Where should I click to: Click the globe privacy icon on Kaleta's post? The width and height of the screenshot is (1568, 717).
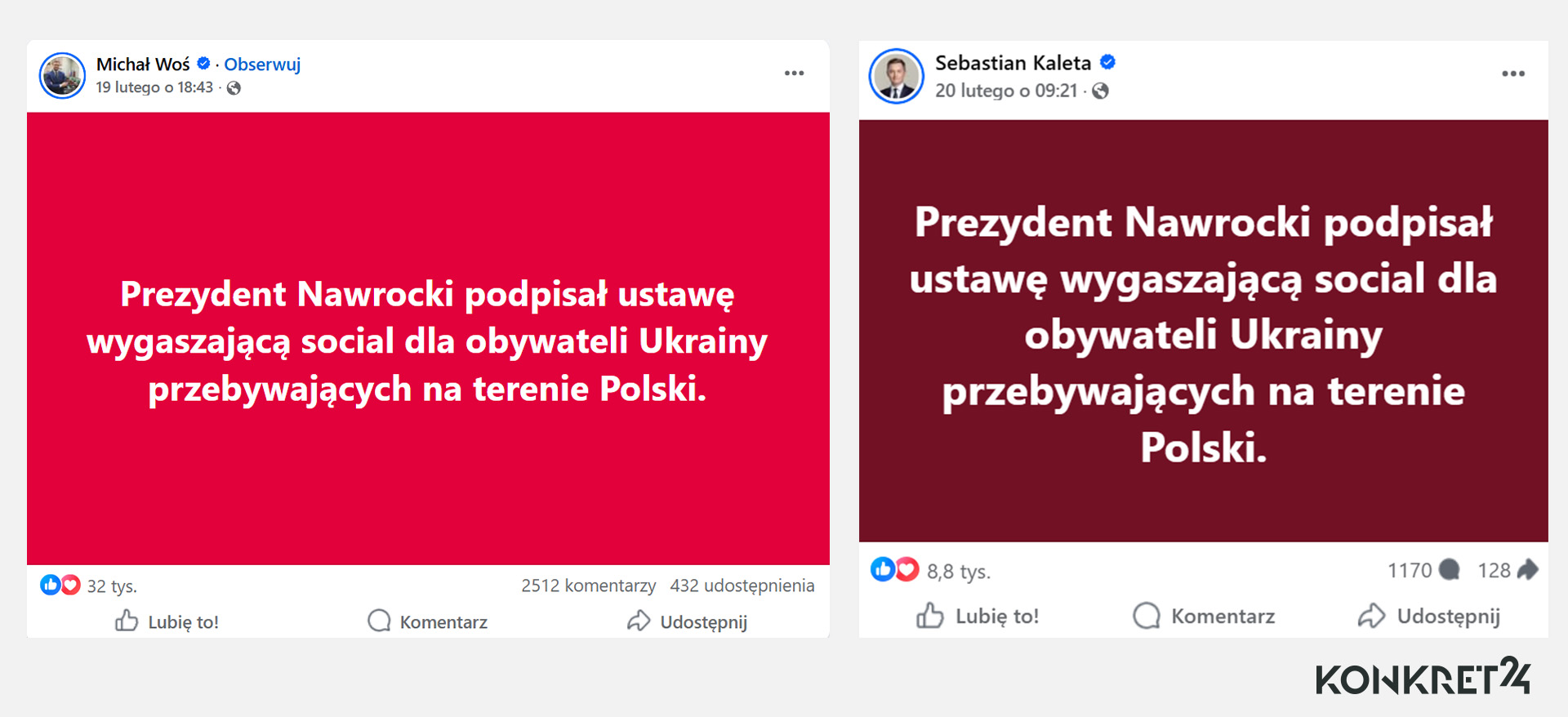tap(1101, 90)
